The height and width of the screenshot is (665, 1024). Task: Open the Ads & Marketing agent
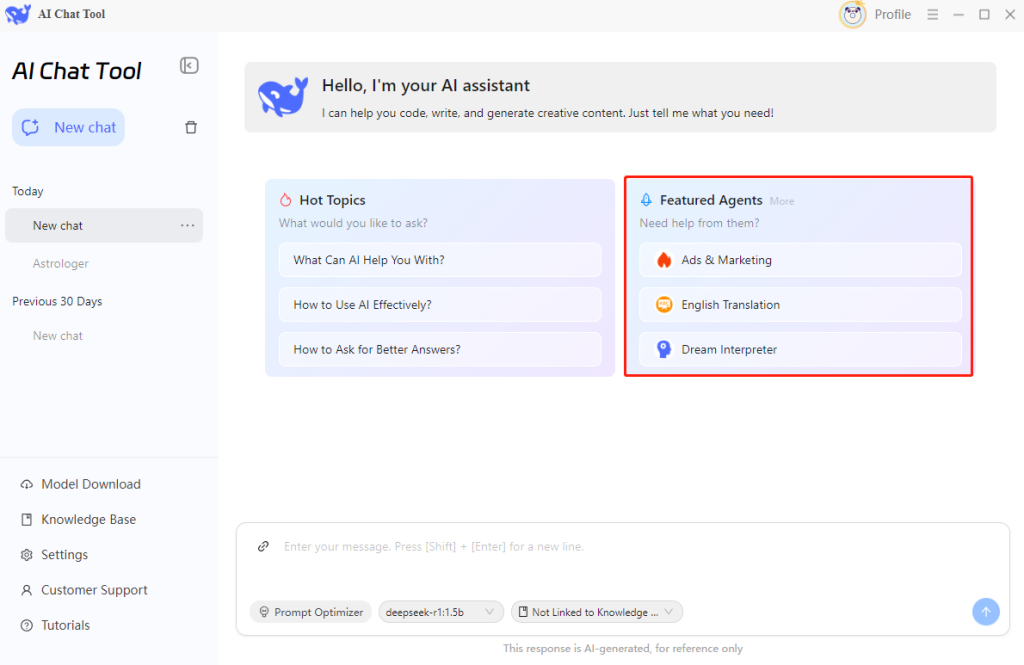click(x=800, y=260)
